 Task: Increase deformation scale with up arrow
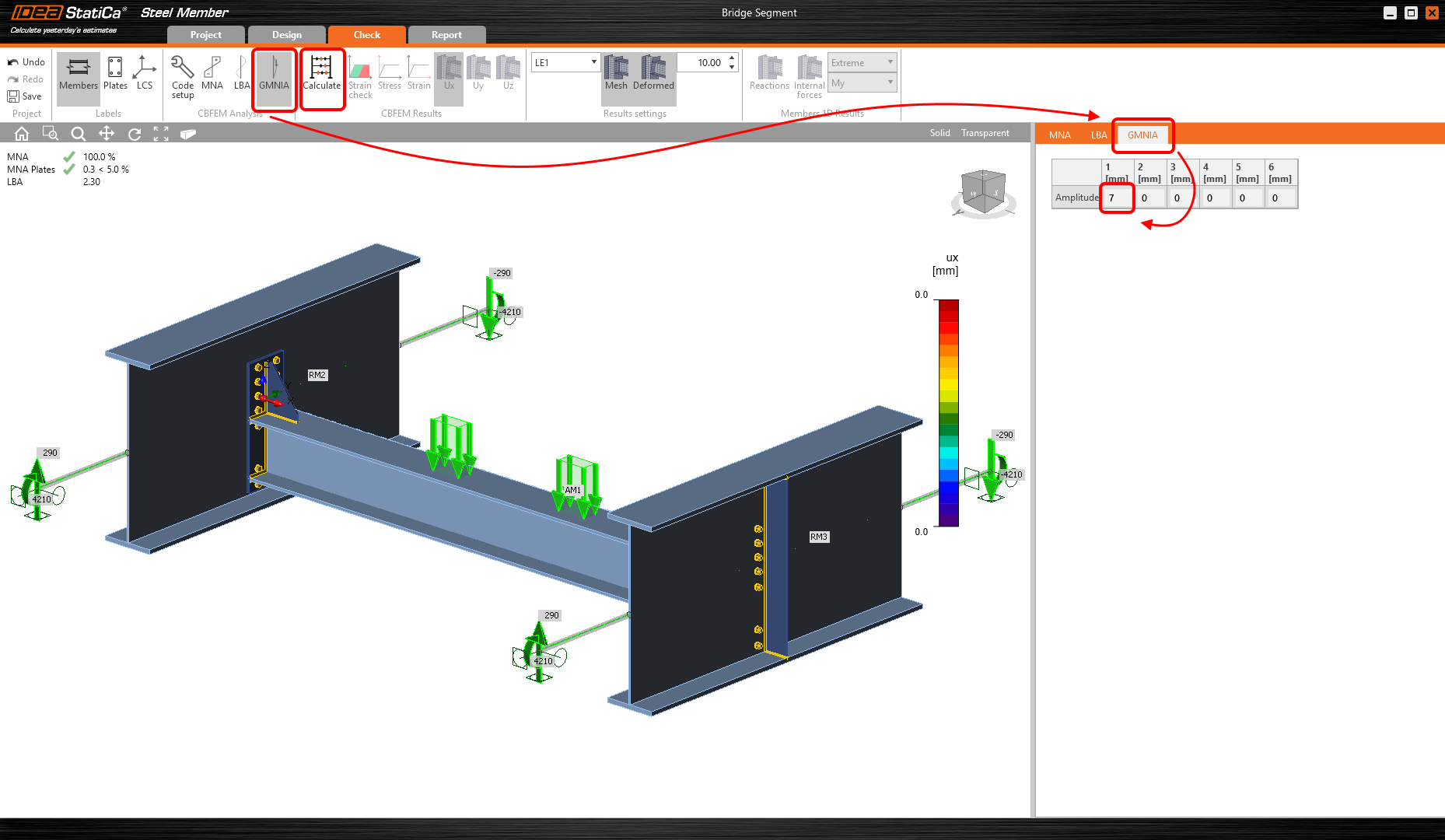pos(732,58)
